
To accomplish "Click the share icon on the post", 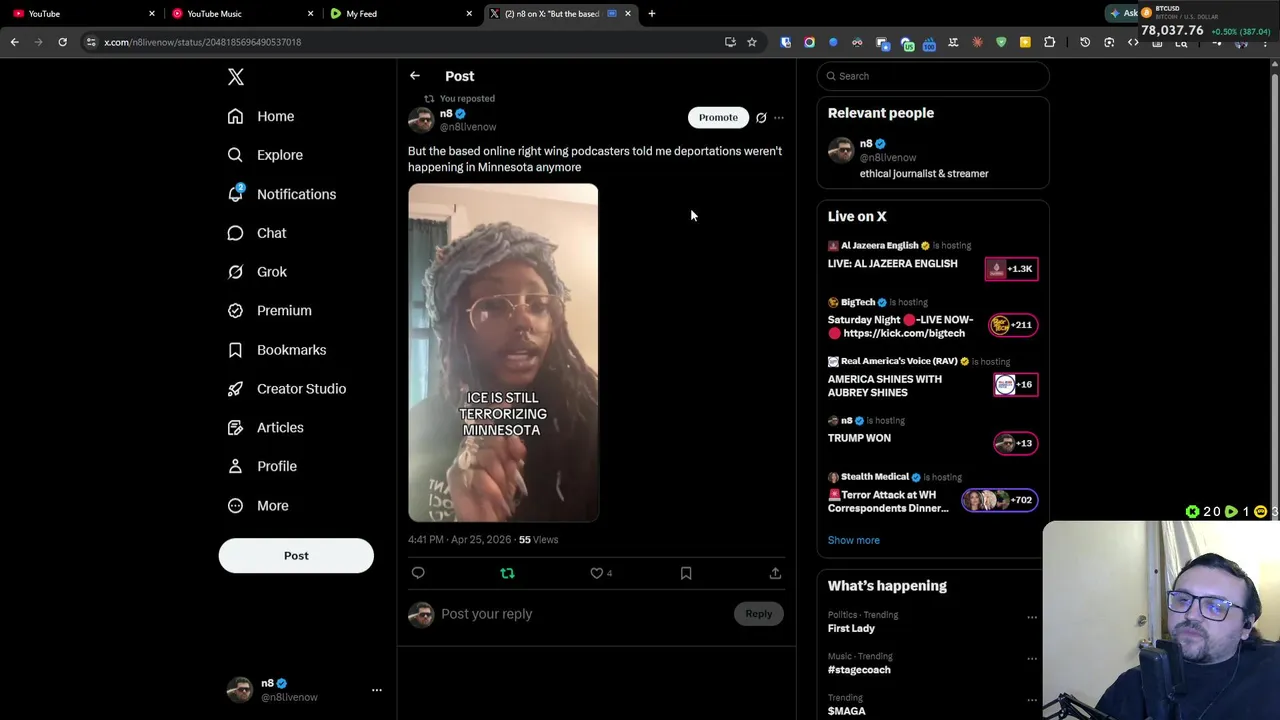I will coord(775,573).
